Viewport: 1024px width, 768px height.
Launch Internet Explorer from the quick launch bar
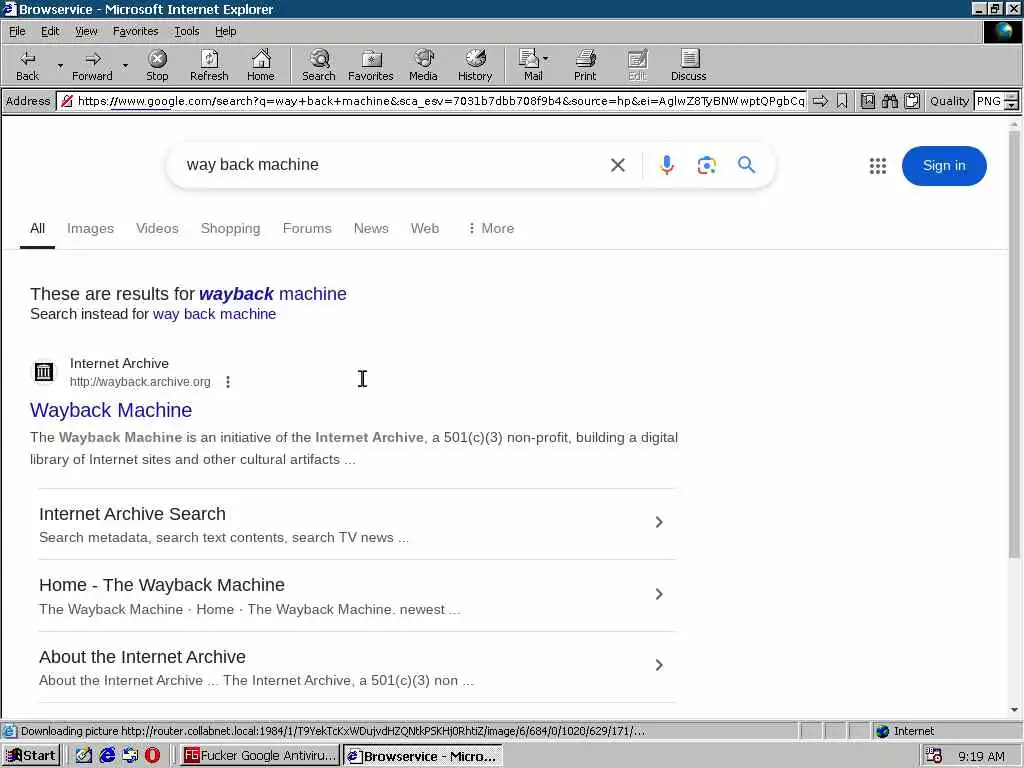coord(107,756)
